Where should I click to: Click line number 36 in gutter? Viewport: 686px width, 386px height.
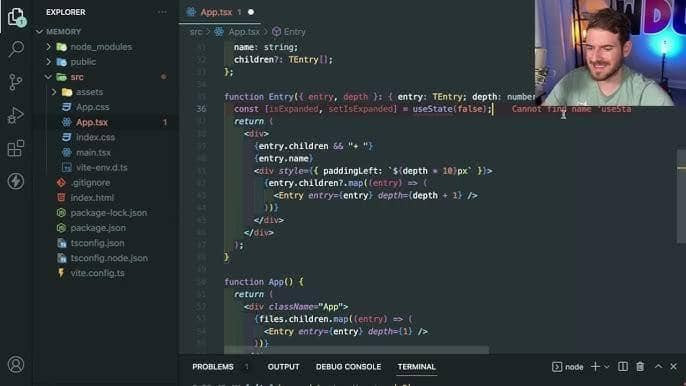pos(201,109)
